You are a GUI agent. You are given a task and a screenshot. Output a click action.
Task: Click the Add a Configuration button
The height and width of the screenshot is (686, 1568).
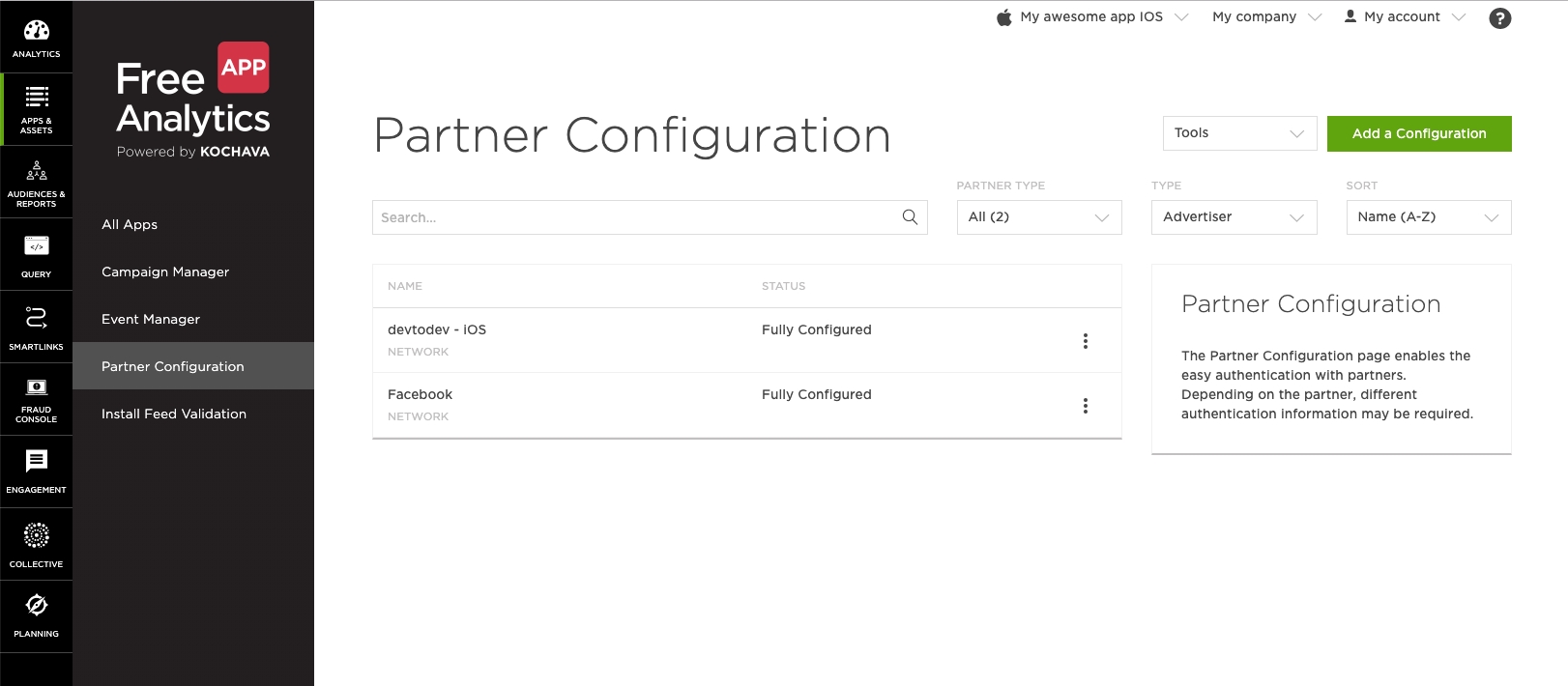pos(1419,133)
